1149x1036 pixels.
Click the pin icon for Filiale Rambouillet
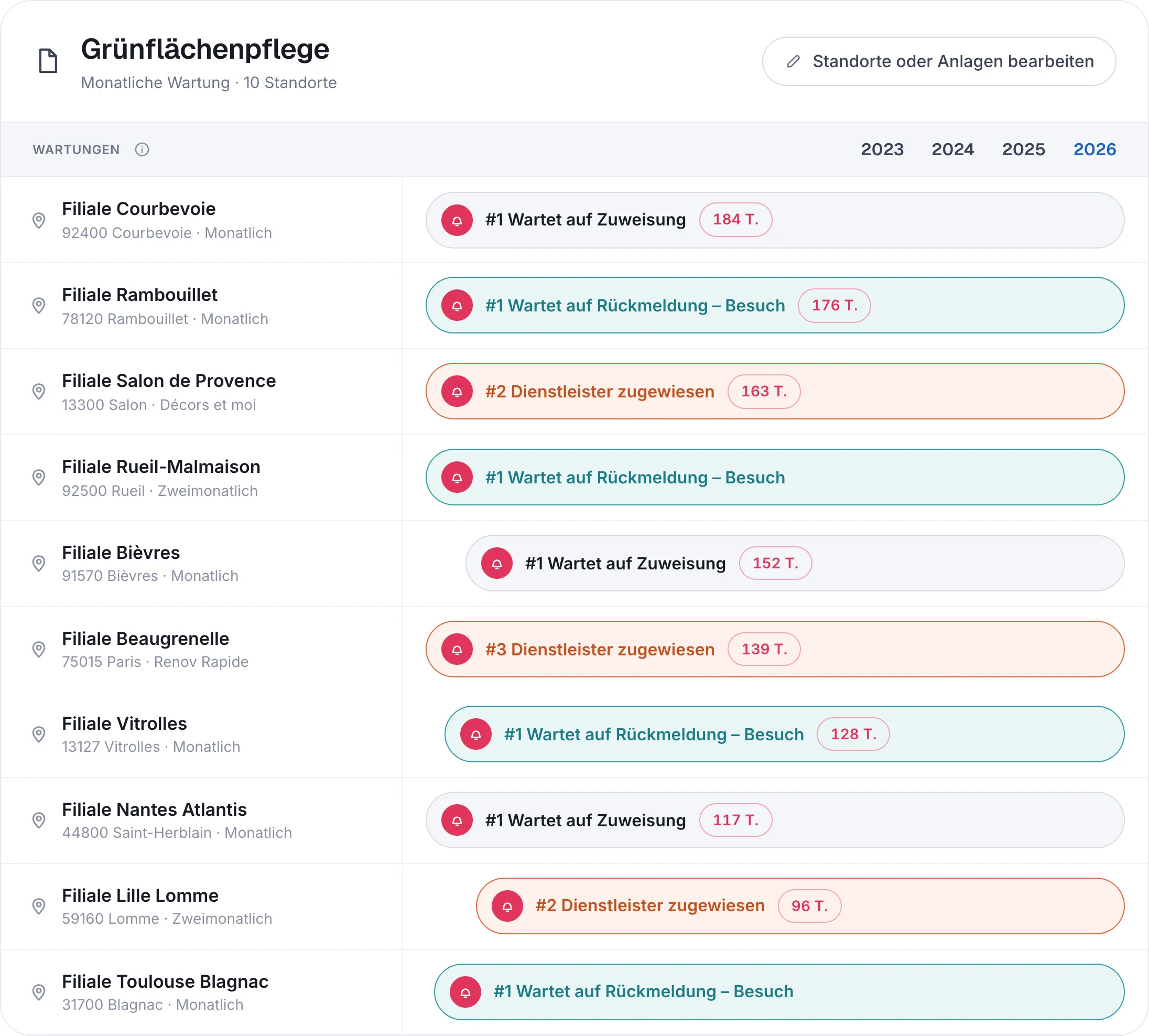39,306
